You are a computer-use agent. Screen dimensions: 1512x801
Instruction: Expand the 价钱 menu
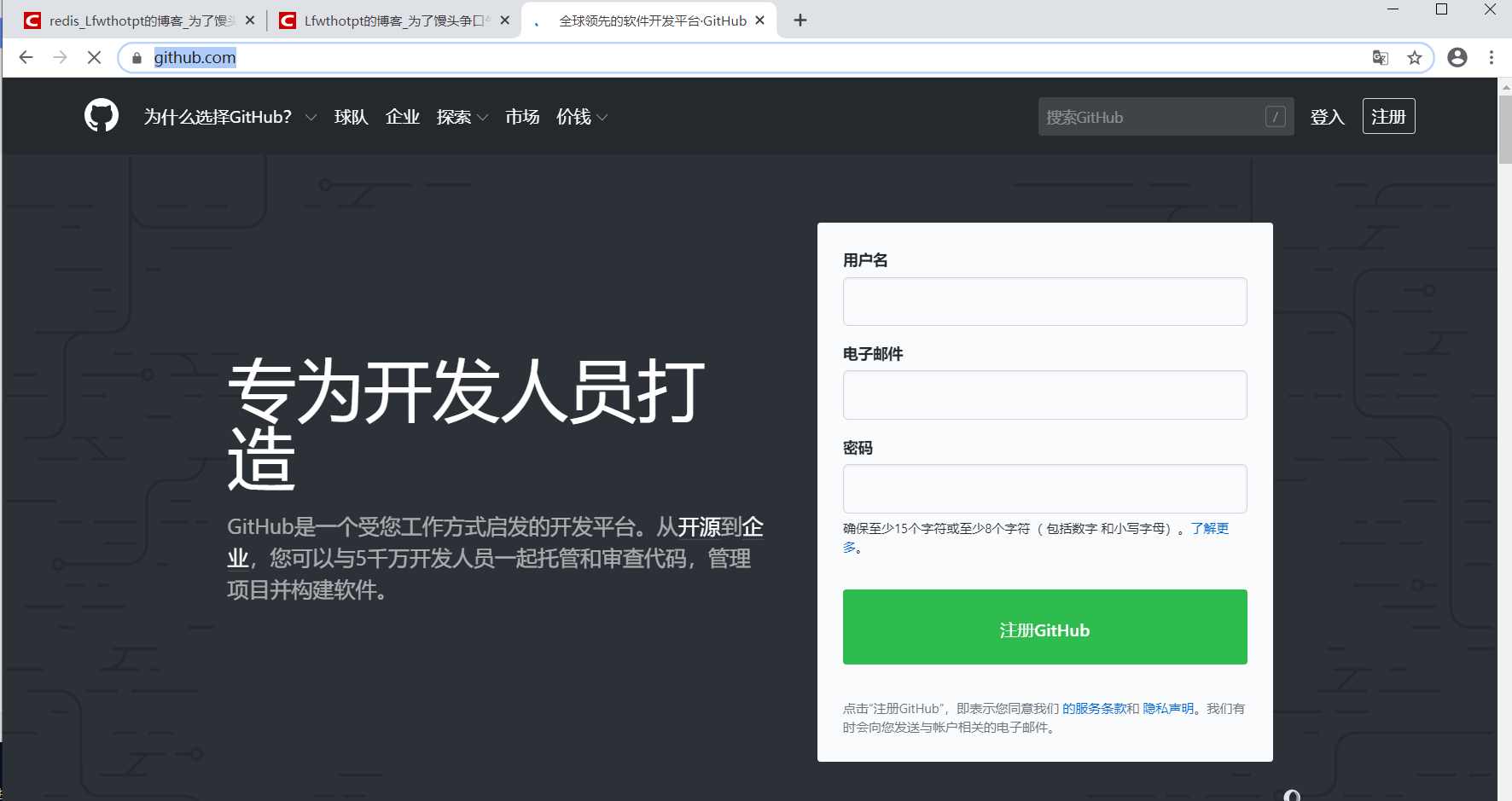tap(582, 117)
